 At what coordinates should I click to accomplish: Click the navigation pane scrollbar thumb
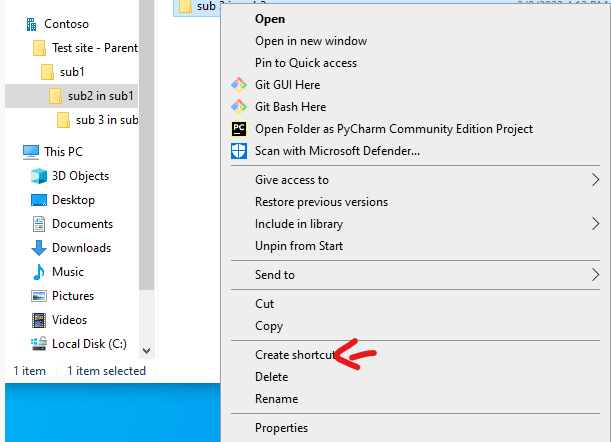[x=147, y=144]
